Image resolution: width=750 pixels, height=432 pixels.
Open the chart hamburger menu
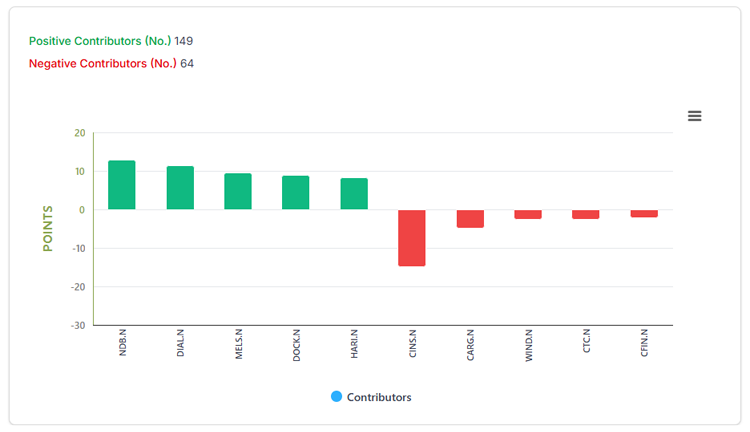695,116
